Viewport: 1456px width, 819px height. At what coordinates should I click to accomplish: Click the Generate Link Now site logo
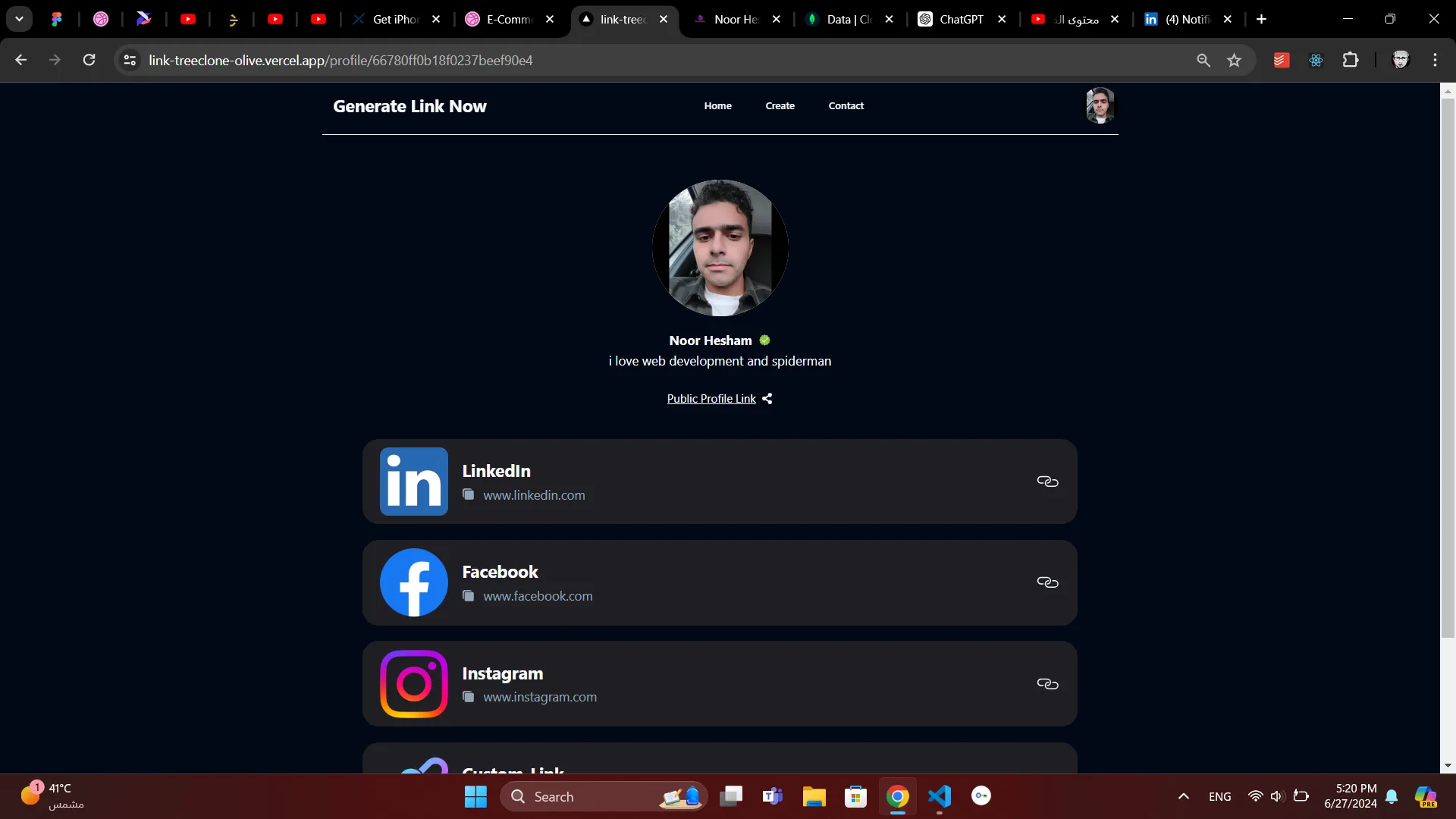(x=409, y=106)
